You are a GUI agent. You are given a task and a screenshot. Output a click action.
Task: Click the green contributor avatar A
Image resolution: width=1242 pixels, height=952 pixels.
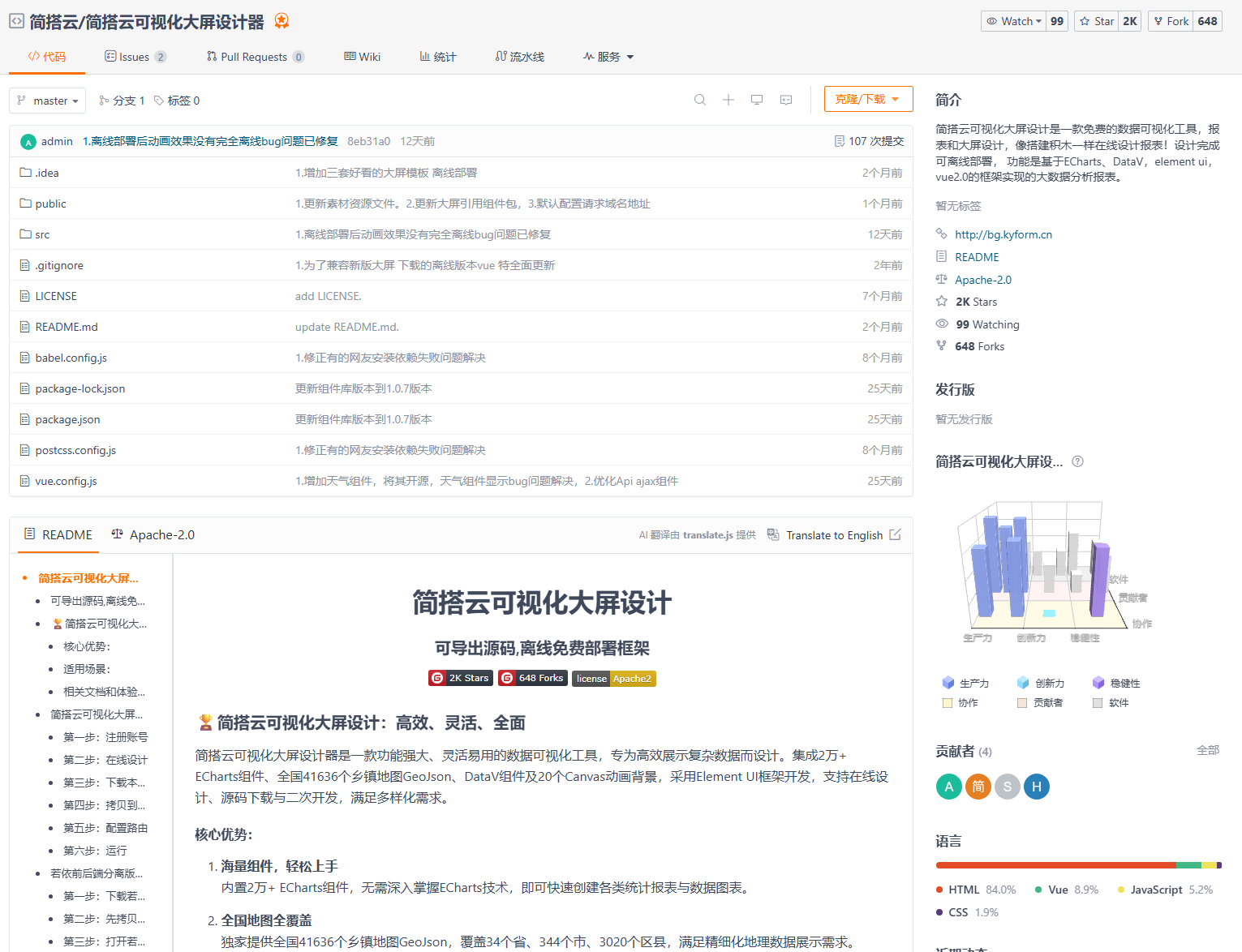click(x=949, y=787)
